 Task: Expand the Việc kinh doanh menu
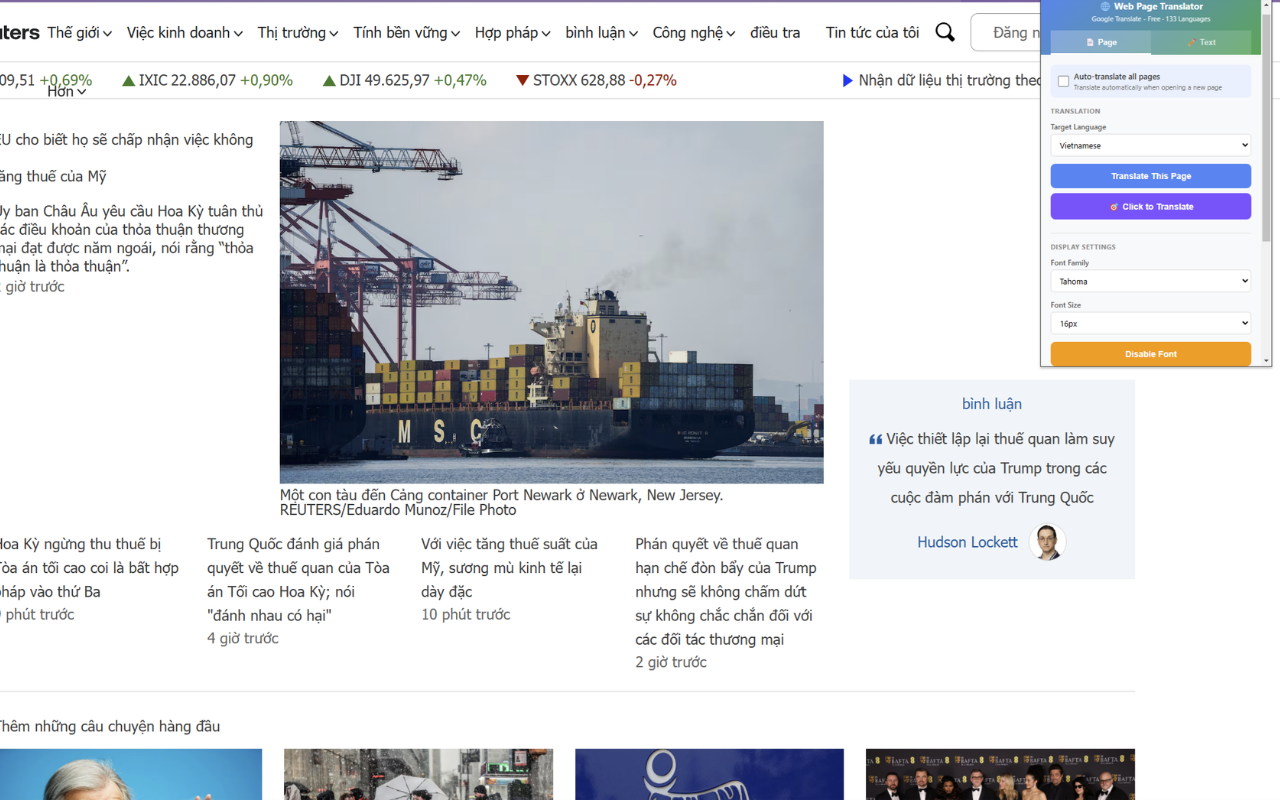point(185,33)
